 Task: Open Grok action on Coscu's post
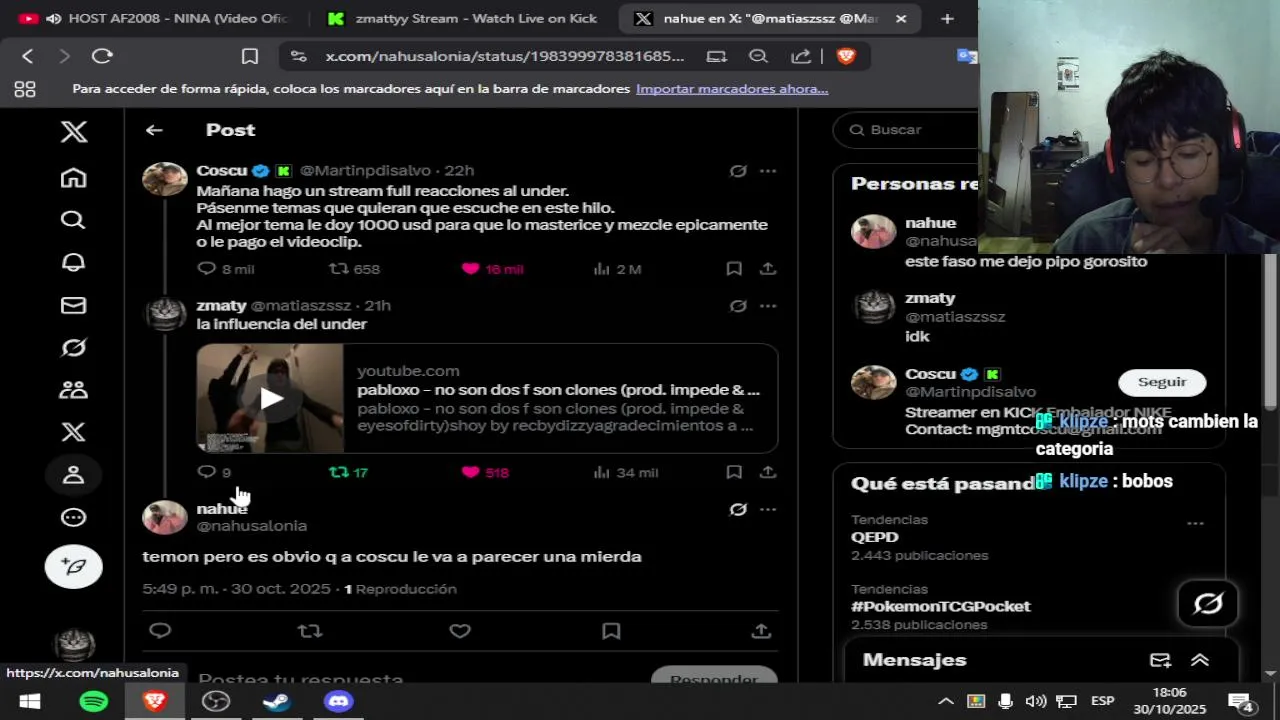[x=738, y=171]
